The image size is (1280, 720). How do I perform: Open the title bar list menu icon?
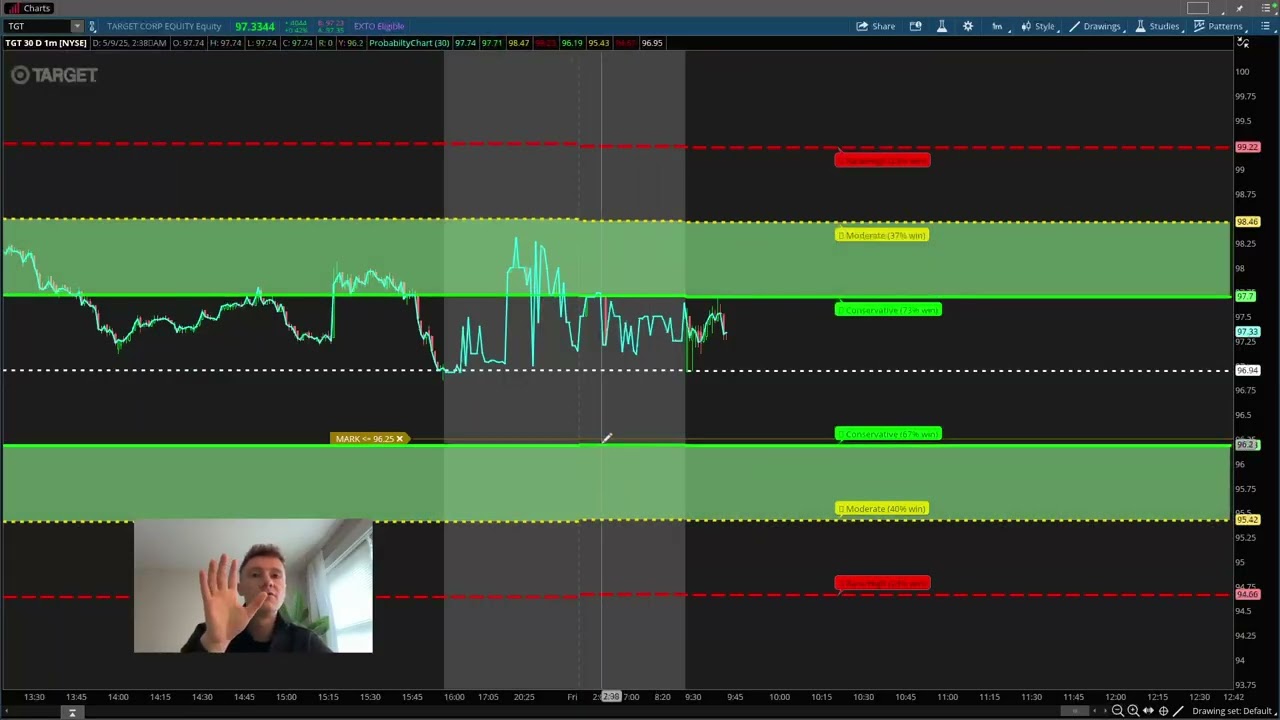[1266, 8]
